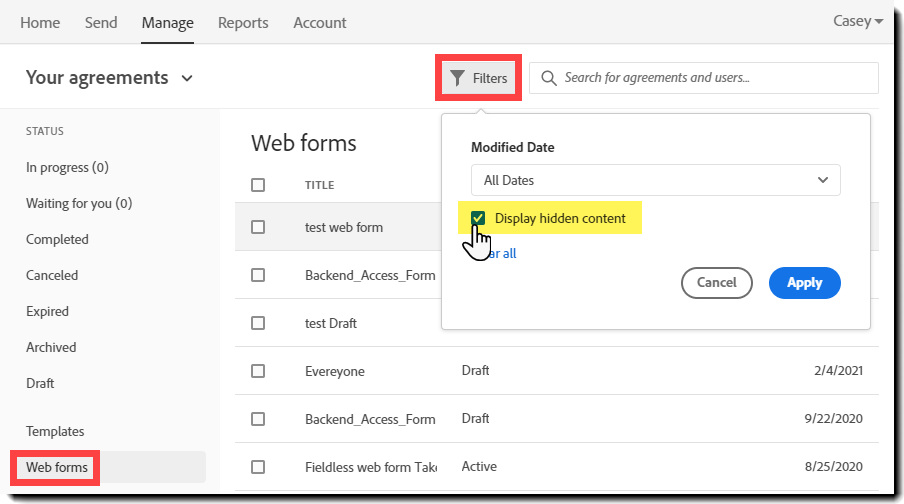Switch to the Send tab
The width and height of the screenshot is (904, 504).
click(101, 22)
